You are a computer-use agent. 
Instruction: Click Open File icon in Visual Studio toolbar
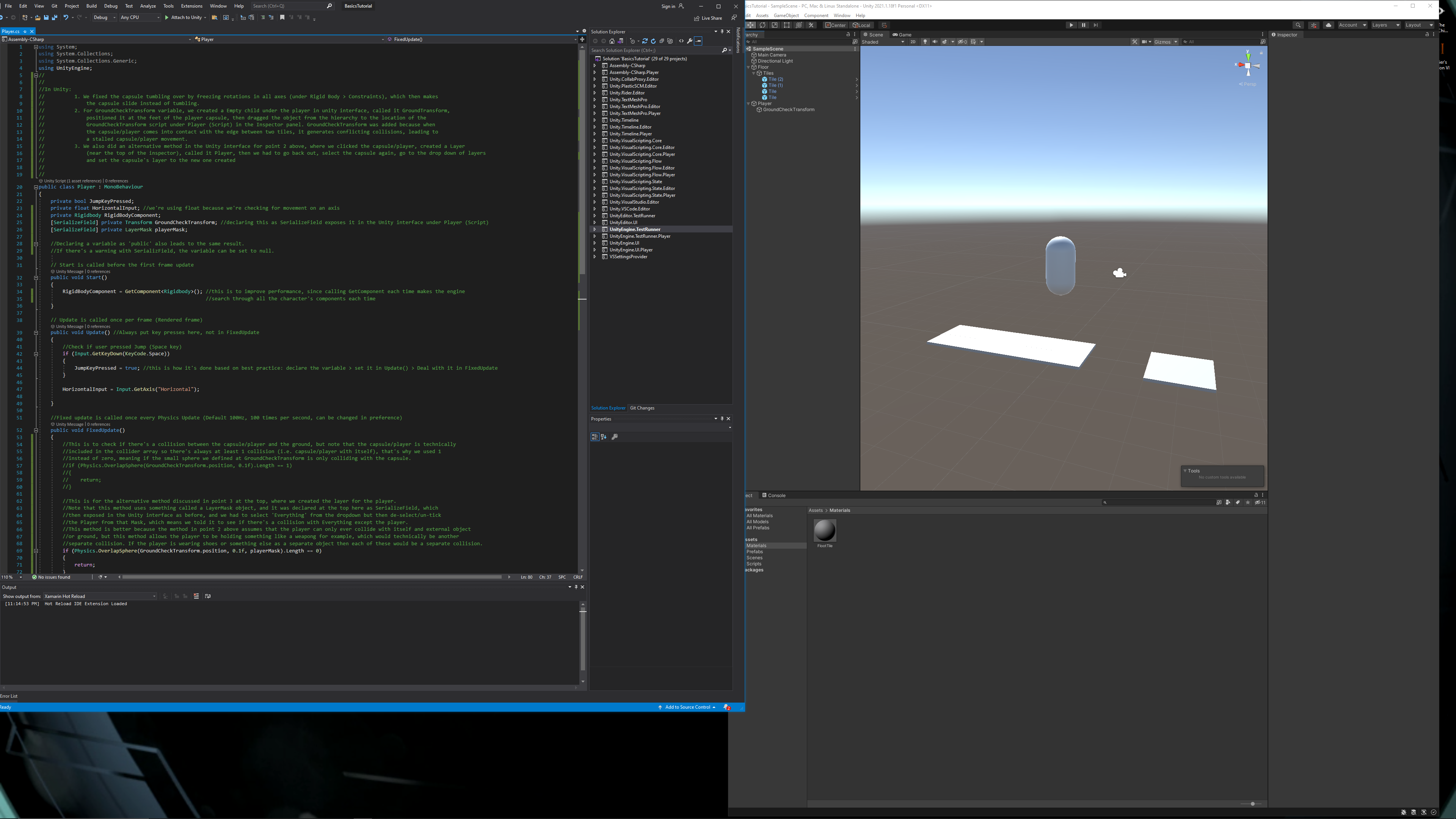pyautogui.click(x=37, y=17)
